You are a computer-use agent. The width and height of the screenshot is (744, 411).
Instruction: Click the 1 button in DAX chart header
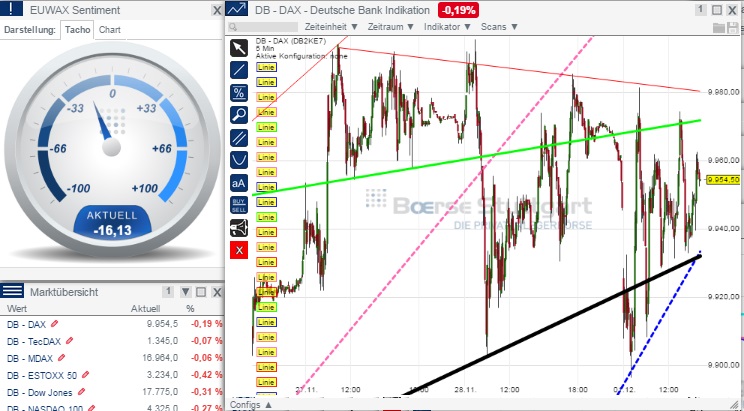pos(700,9)
